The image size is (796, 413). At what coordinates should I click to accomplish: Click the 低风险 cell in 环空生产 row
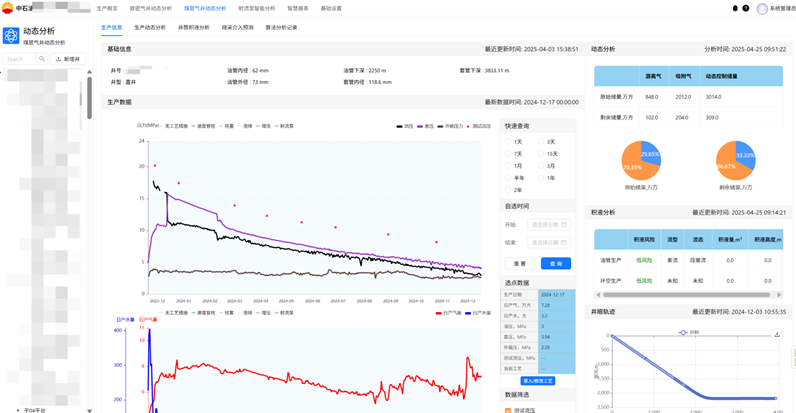[644, 281]
